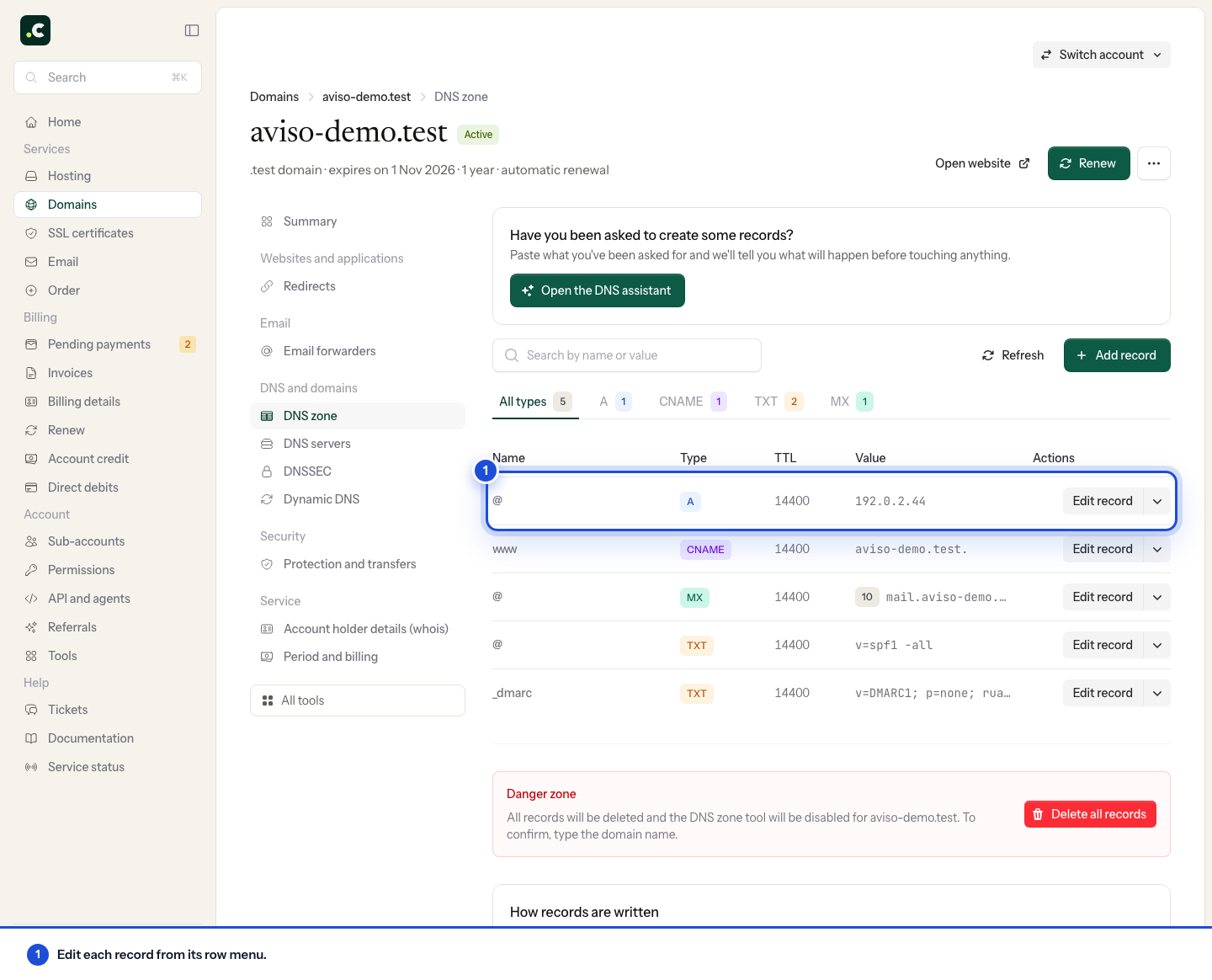The height and width of the screenshot is (980, 1212).
Task: Click the Service status signal icon
Action: click(31, 767)
